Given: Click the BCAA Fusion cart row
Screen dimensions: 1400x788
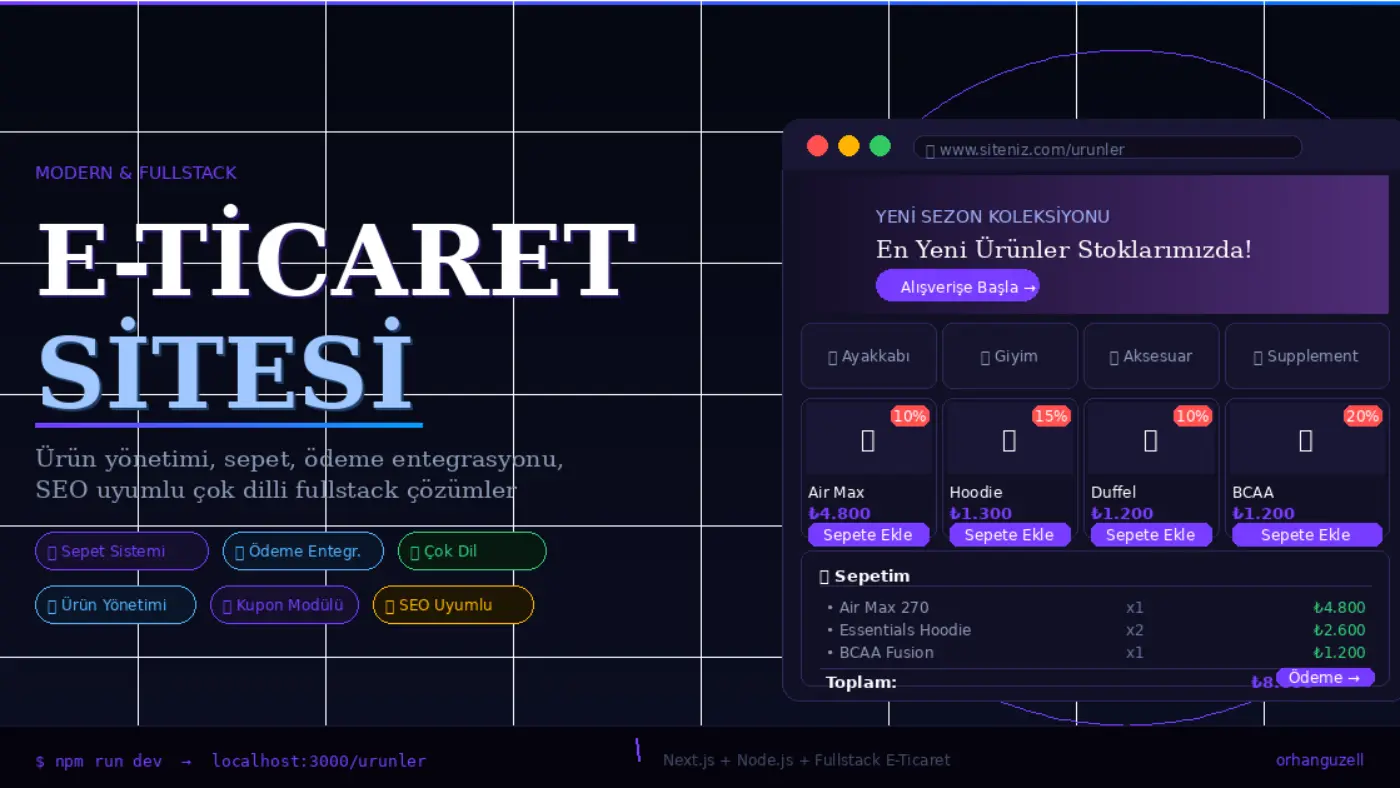Looking at the screenshot, I should point(1095,653).
